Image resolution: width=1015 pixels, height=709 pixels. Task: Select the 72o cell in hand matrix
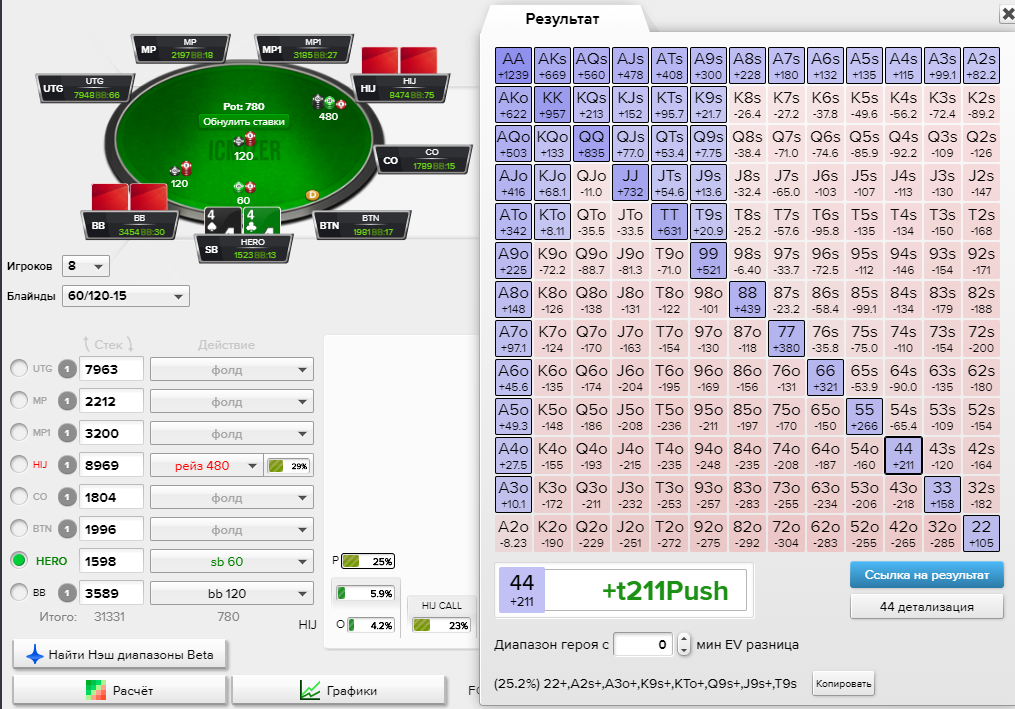[786, 534]
